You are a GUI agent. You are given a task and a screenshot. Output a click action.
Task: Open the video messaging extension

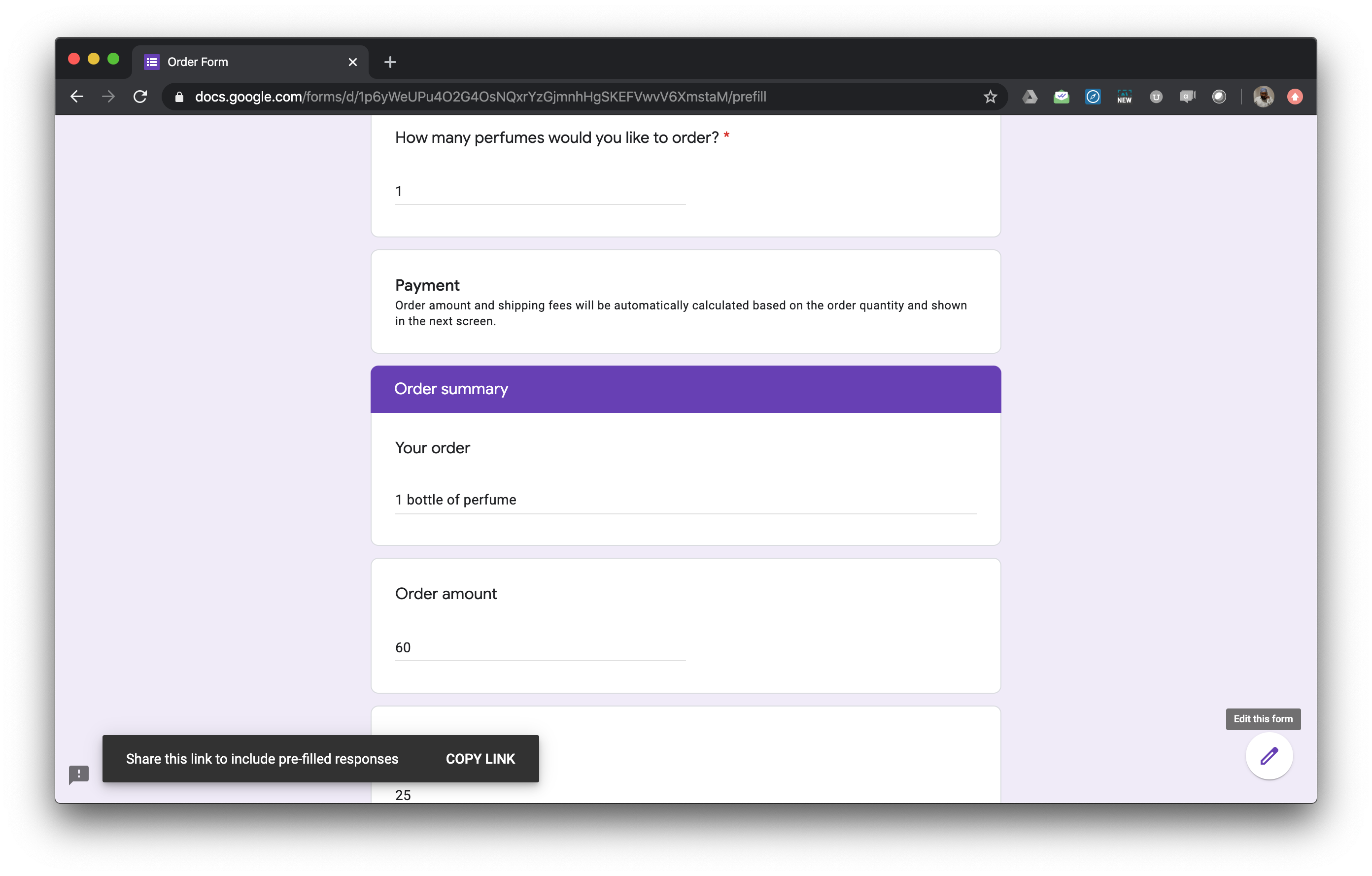(1187, 96)
